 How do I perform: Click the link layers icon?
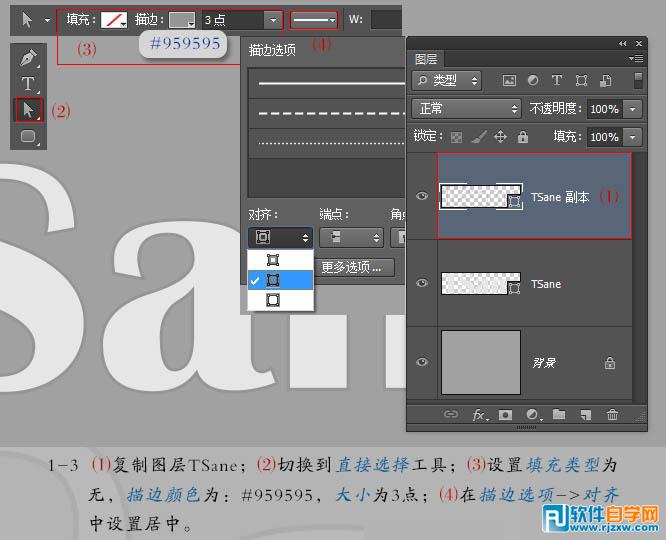click(451, 414)
